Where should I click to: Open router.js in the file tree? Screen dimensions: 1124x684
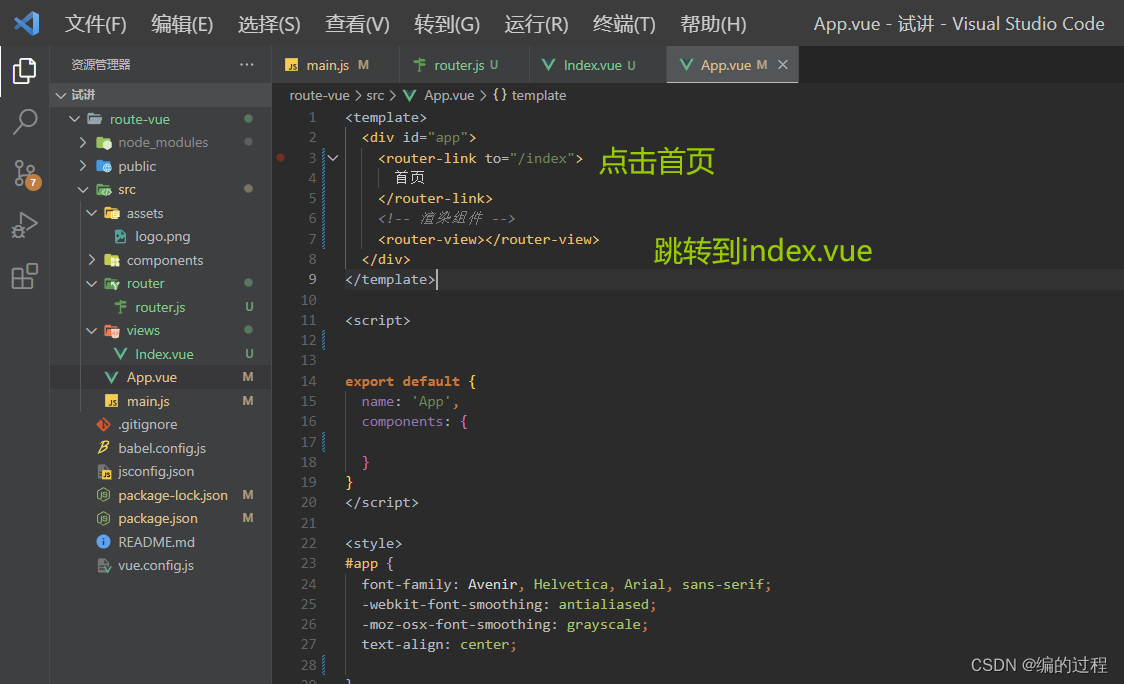pos(161,307)
